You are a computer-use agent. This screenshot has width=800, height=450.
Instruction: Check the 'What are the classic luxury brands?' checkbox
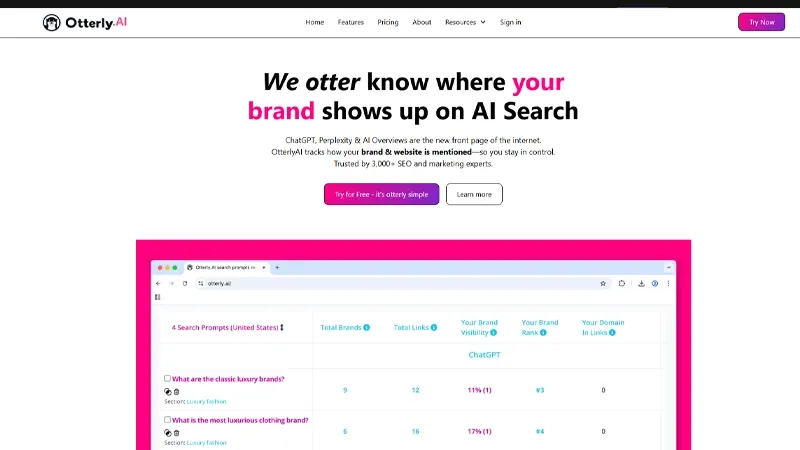point(167,379)
